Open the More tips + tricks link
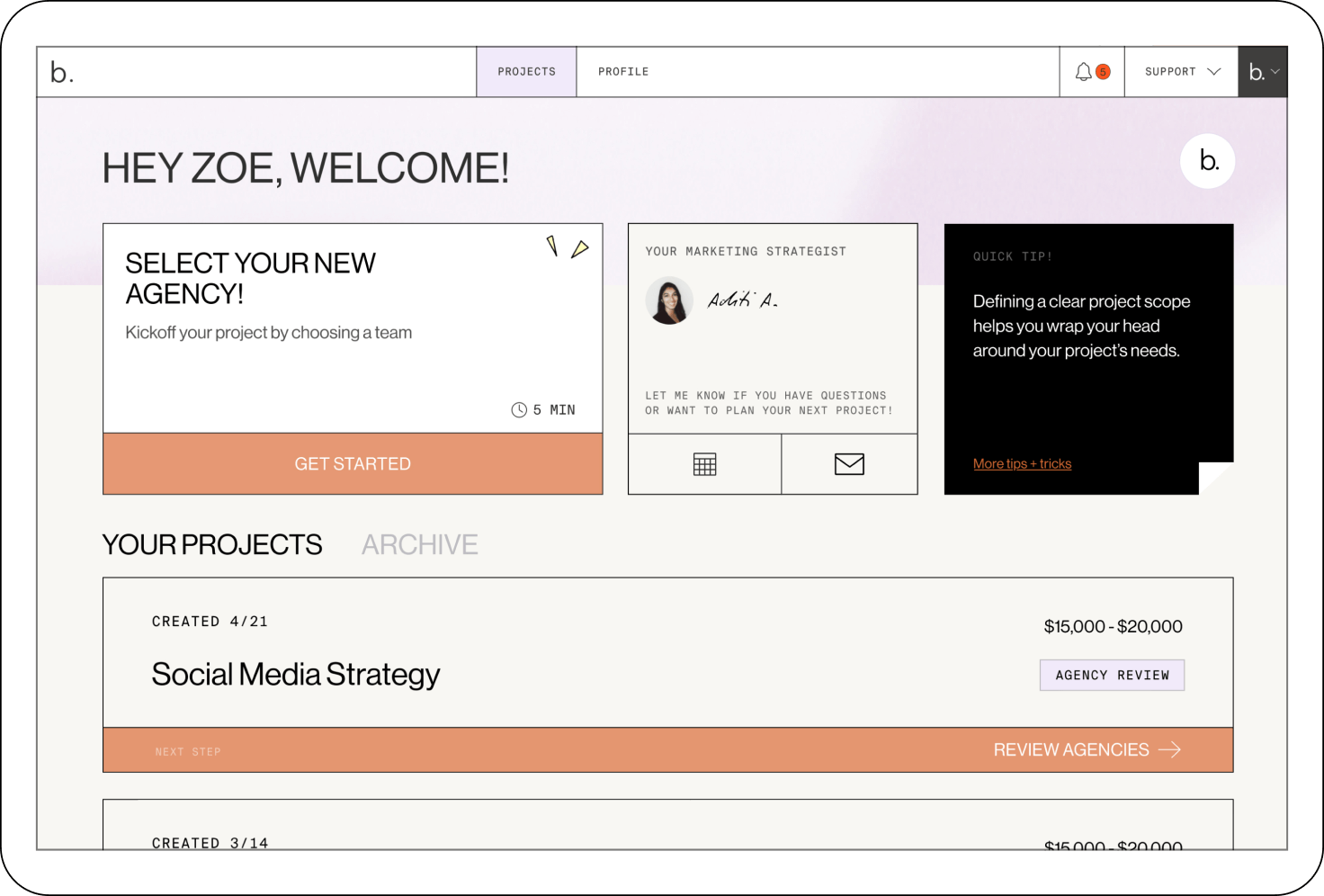Viewport: 1324px width, 896px height. 1022,464
